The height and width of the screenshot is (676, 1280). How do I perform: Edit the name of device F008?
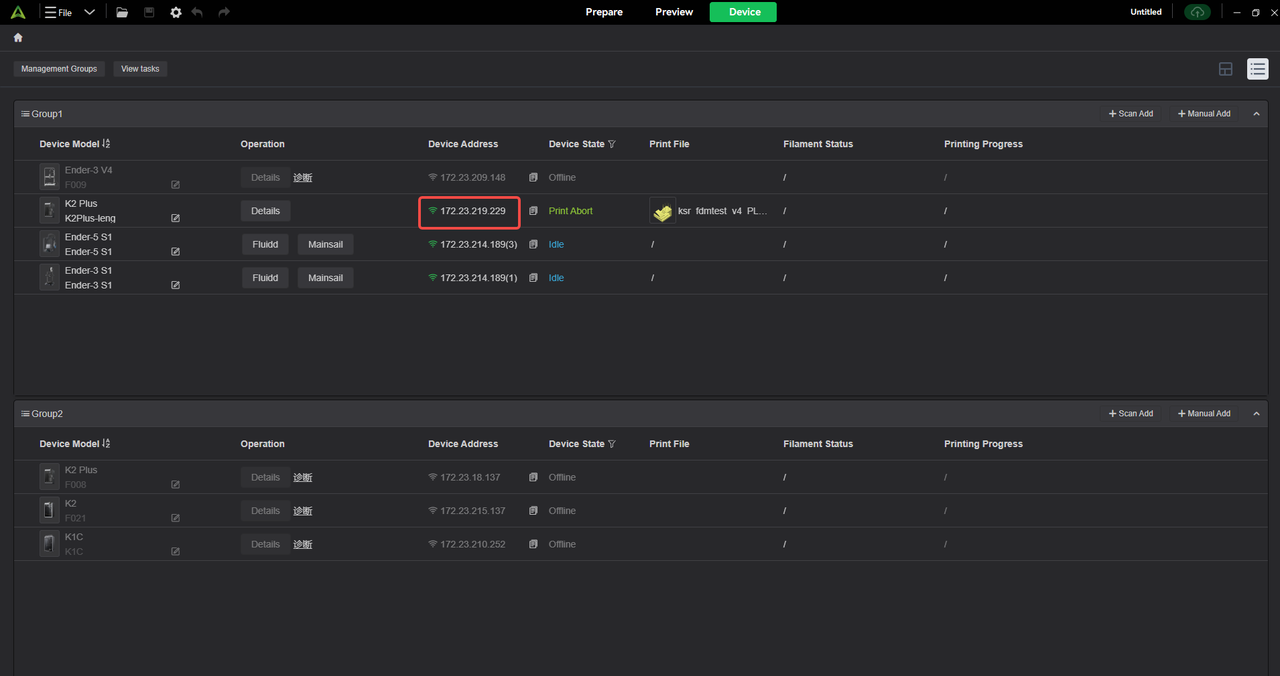pyautogui.click(x=176, y=485)
